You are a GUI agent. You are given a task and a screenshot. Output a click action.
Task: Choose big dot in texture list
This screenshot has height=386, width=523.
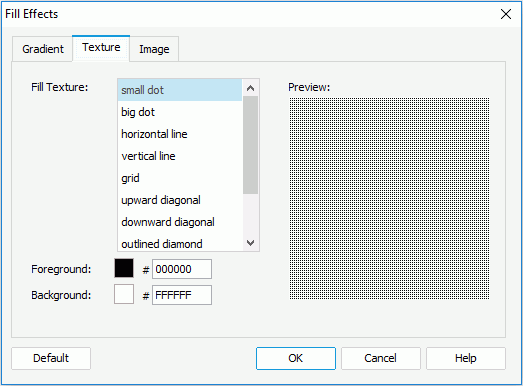180,112
